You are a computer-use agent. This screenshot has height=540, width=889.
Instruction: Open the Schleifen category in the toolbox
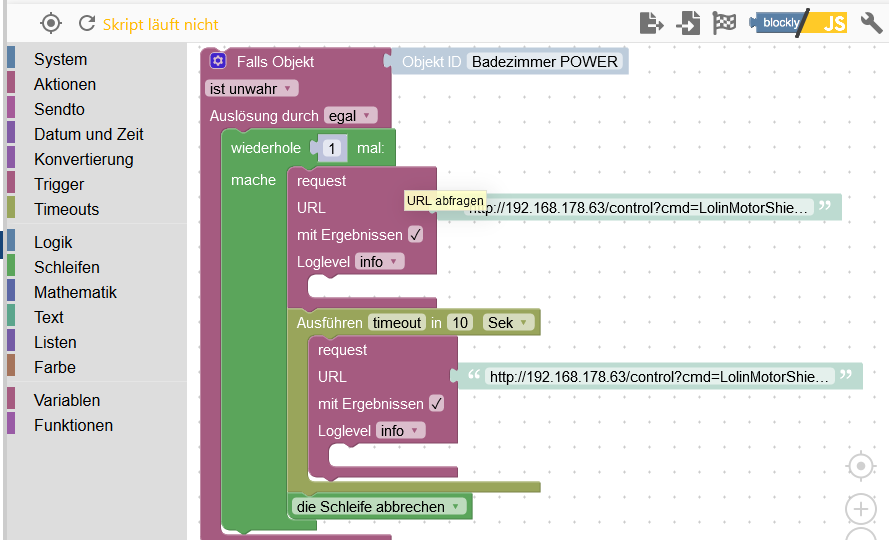pos(66,267)
